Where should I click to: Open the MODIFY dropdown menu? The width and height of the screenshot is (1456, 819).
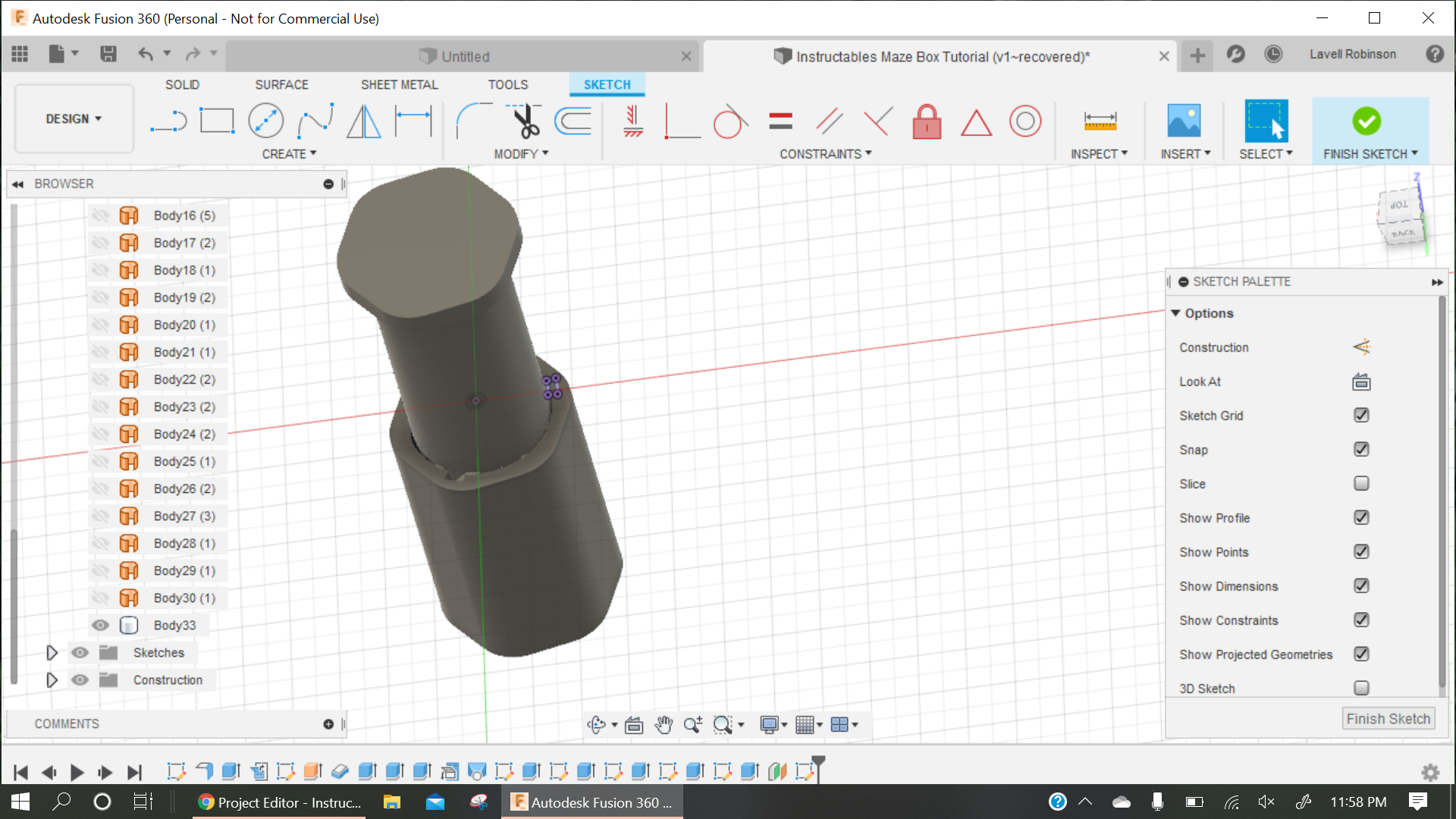(521, 154)
